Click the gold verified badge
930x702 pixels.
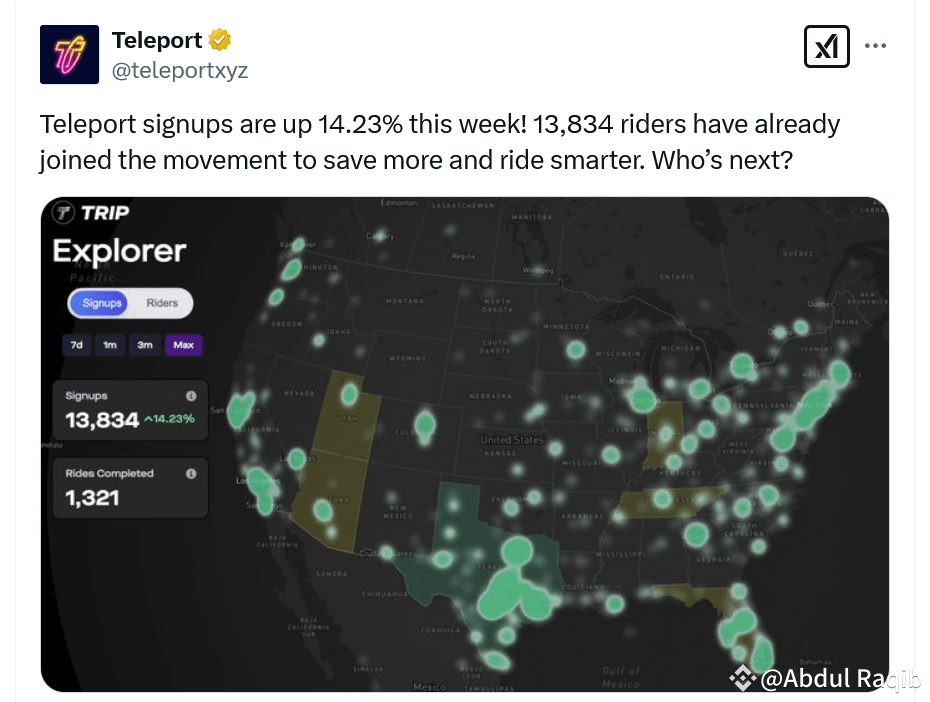click(x=219, y=40)
